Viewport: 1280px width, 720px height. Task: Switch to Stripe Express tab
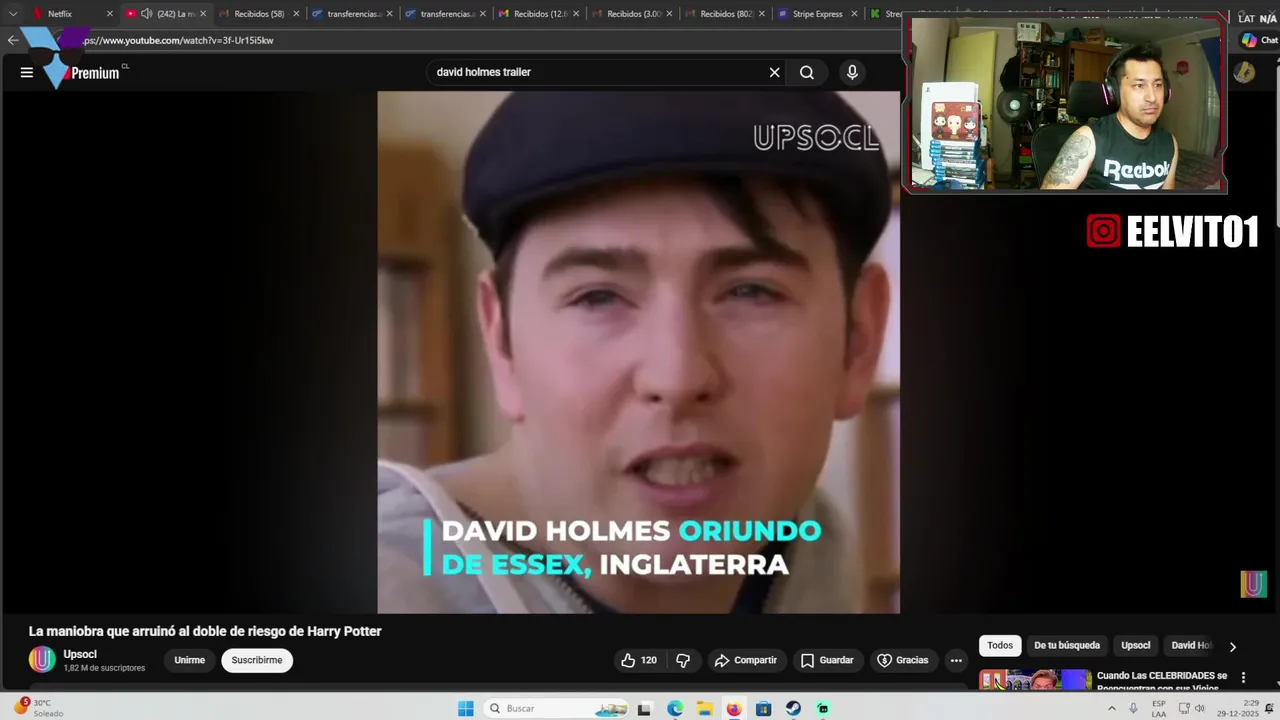click(817, 14)
